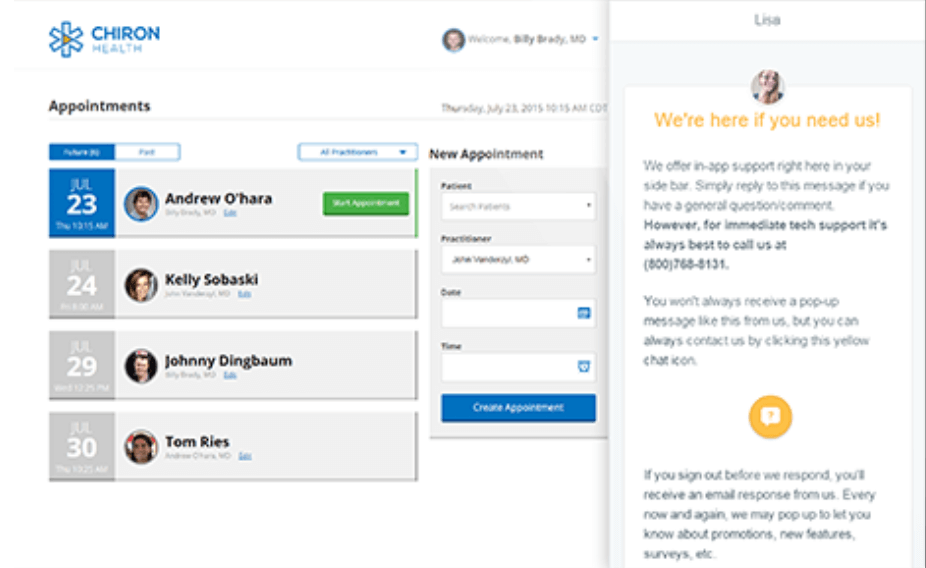Click Johnny Dingbaum's avatar picture

(x=141, y=366)
